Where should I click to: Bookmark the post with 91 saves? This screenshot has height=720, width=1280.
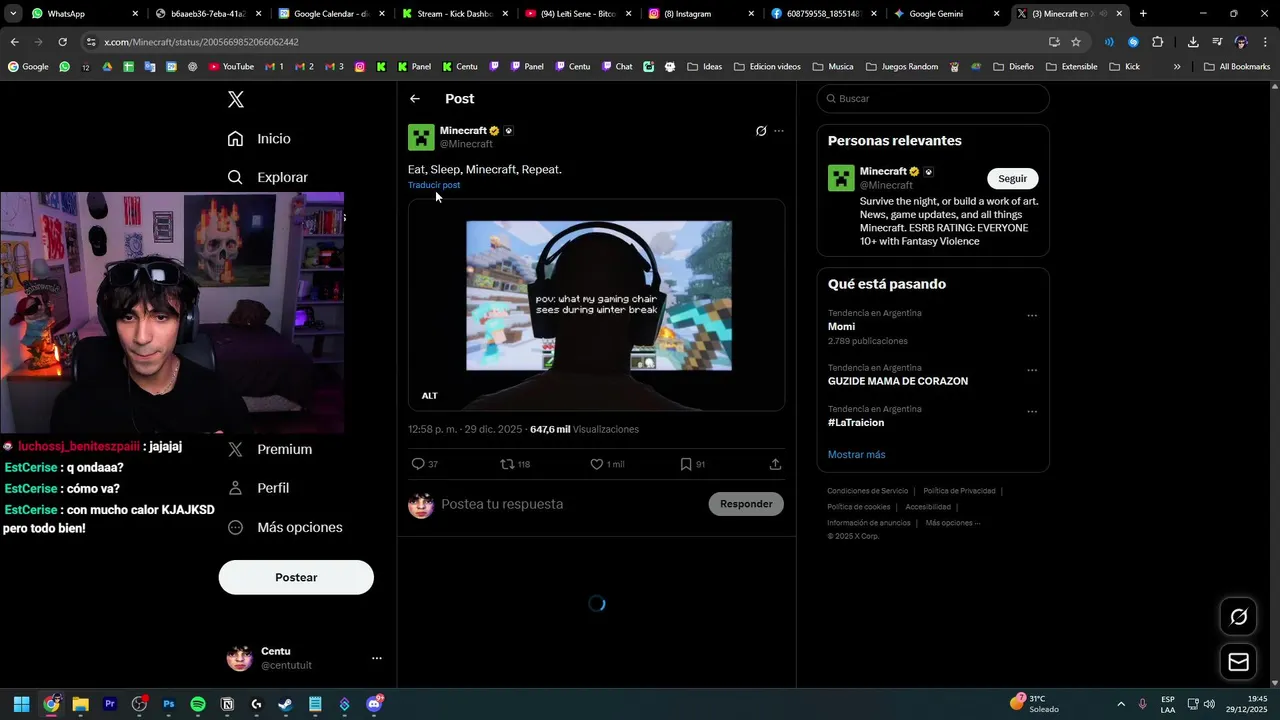(x=693, y=464)
